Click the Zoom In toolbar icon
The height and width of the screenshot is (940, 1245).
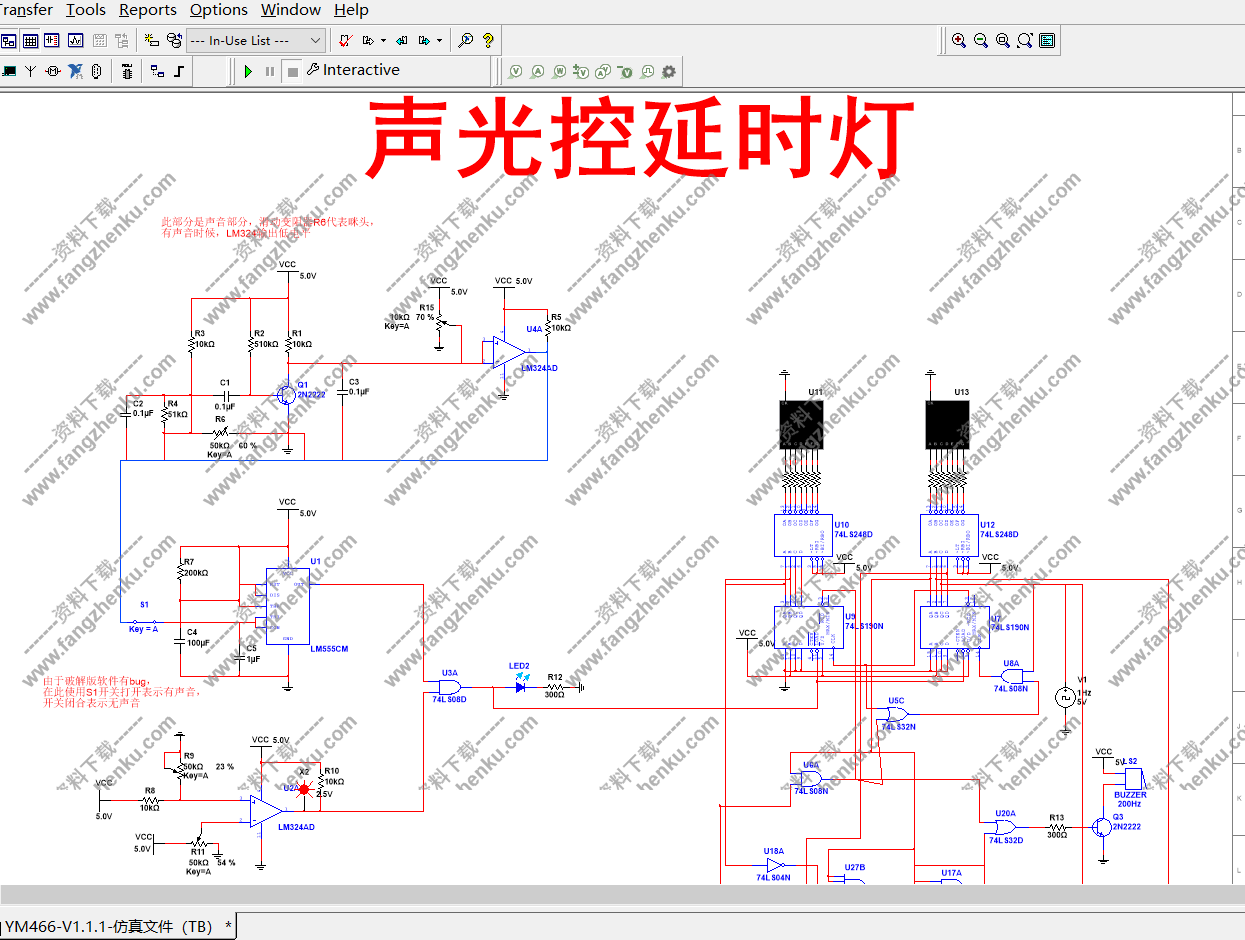(x=959, y=40)
